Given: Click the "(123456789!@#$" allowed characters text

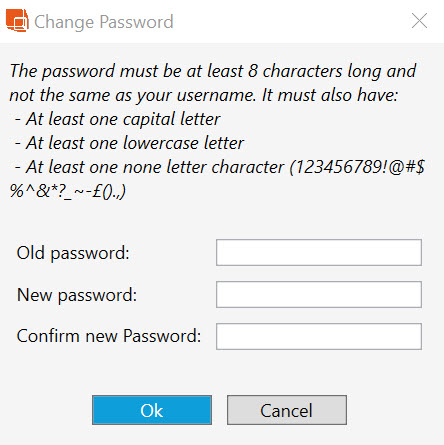Looking at the screenshot, I should pos(357,167).
